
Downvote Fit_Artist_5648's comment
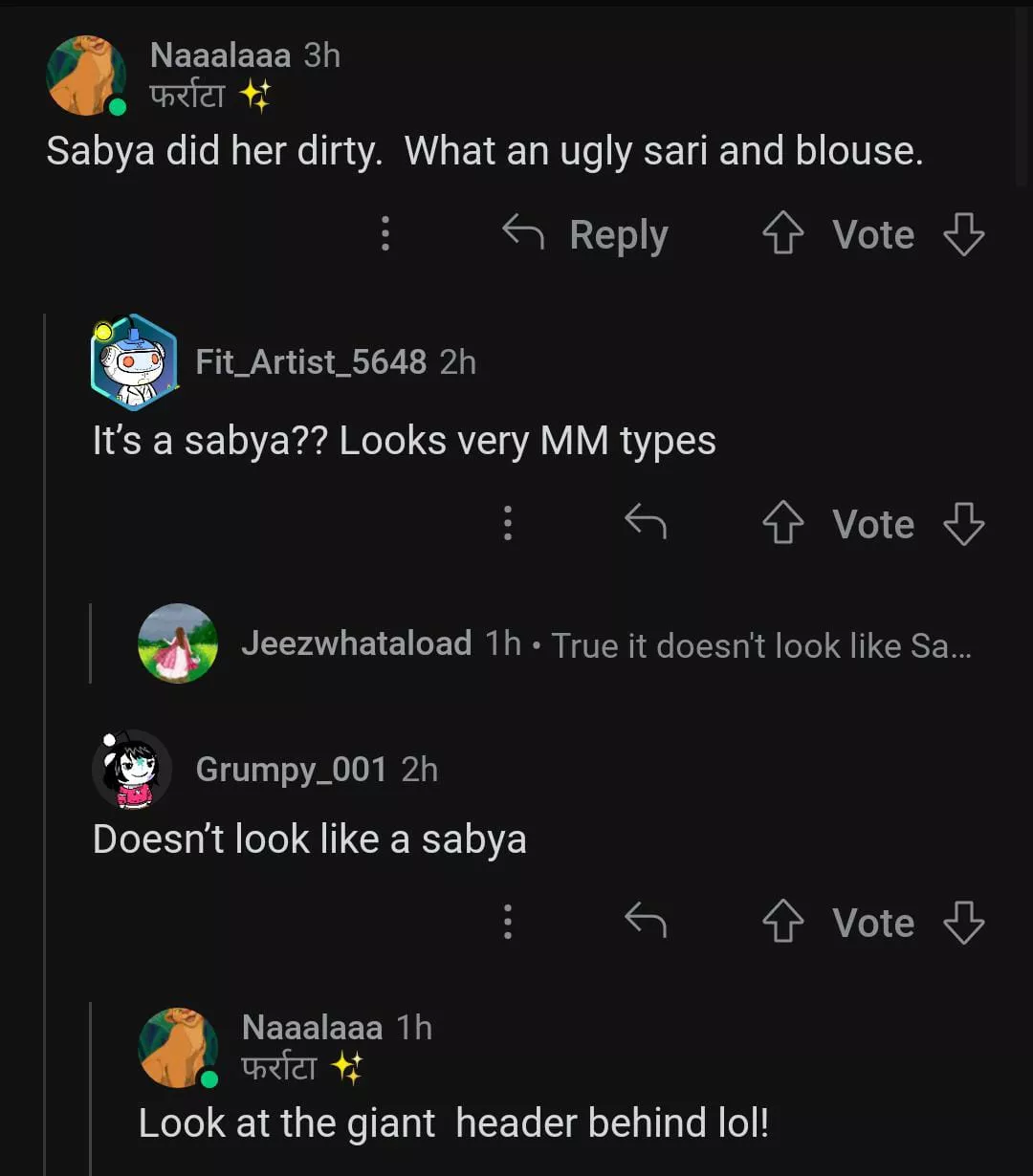tap(963, 524)
